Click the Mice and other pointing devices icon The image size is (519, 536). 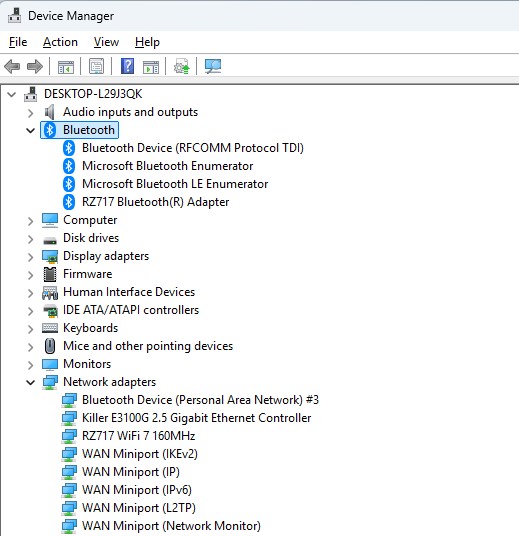(x=50, y=346)
